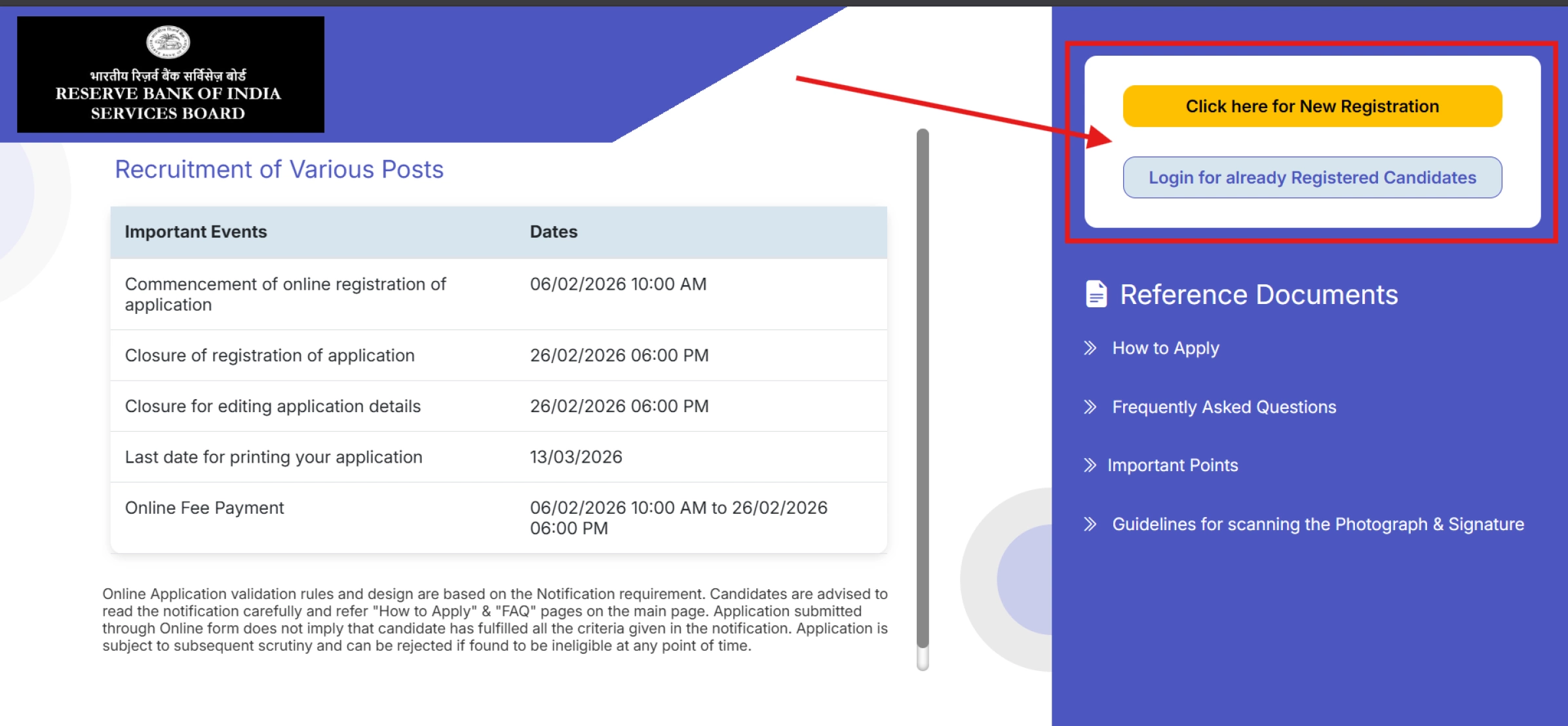
Task: Click the chevron icon next to Important Points
Action: click(1089, 465)
